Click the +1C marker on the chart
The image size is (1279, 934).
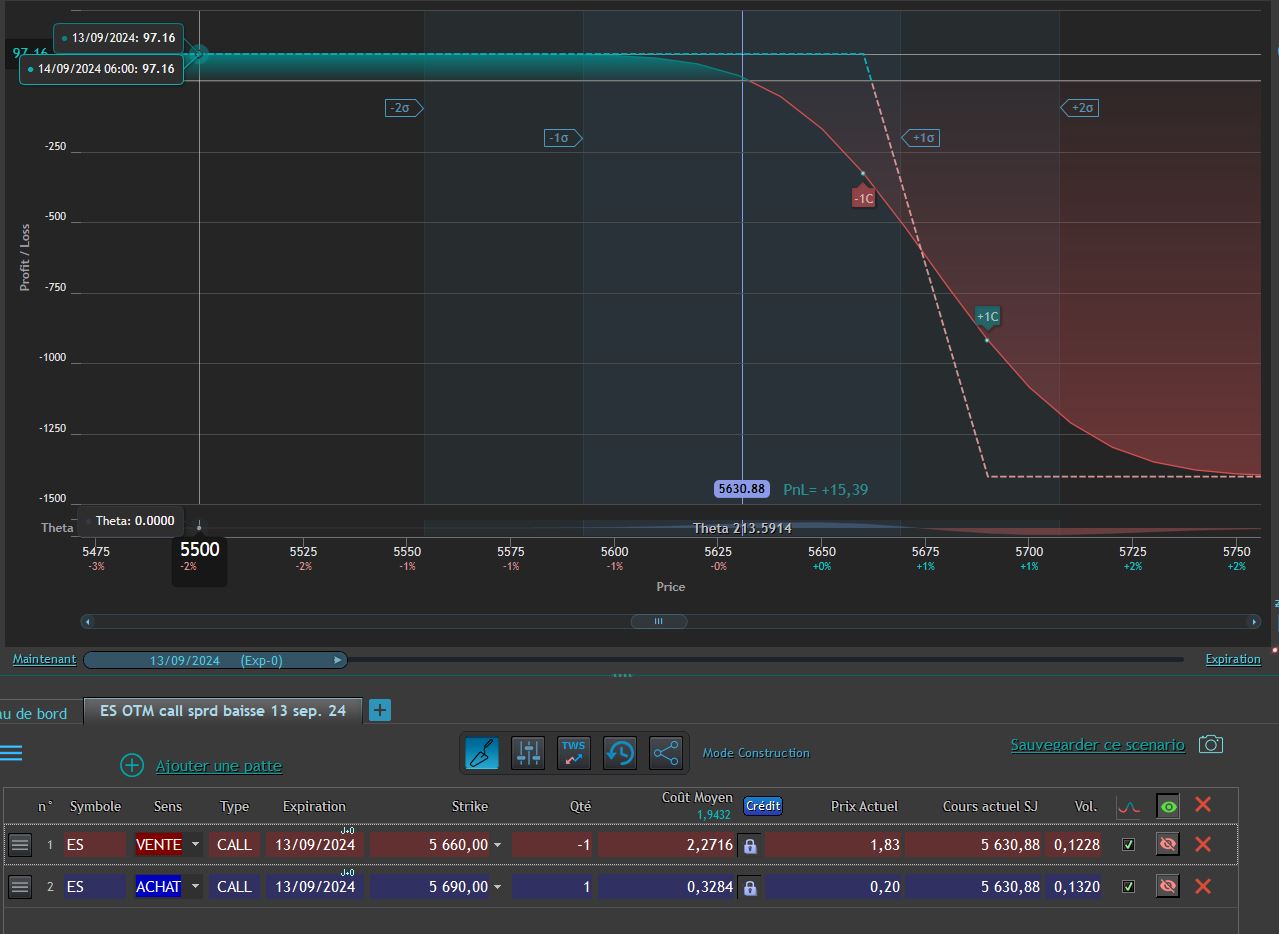point(987,317)
